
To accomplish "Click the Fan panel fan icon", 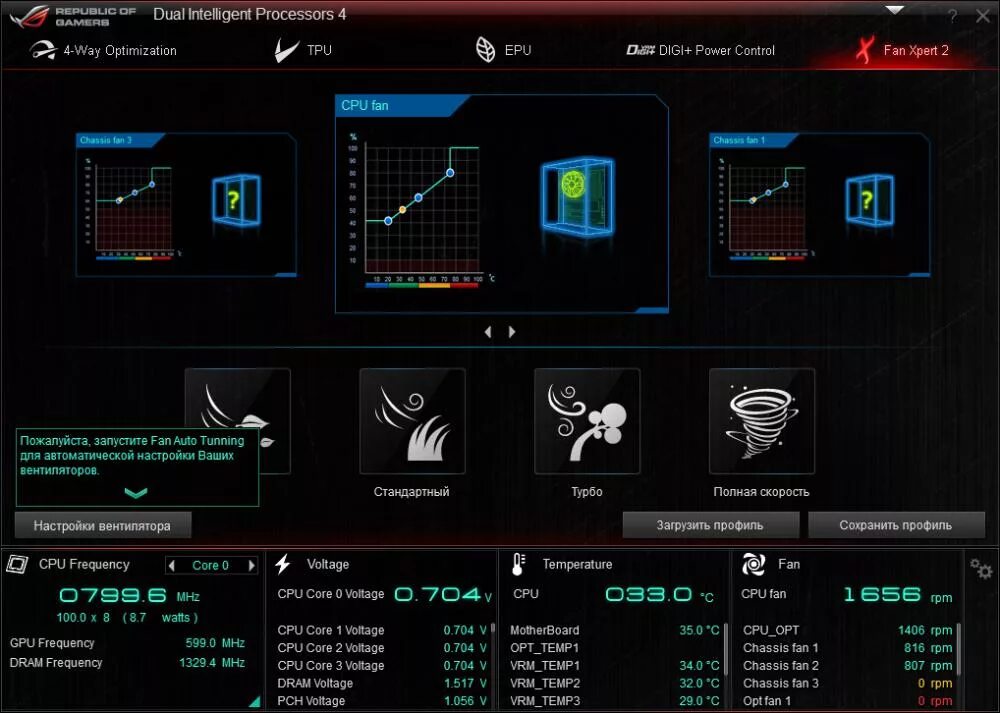I will [753, 564].
